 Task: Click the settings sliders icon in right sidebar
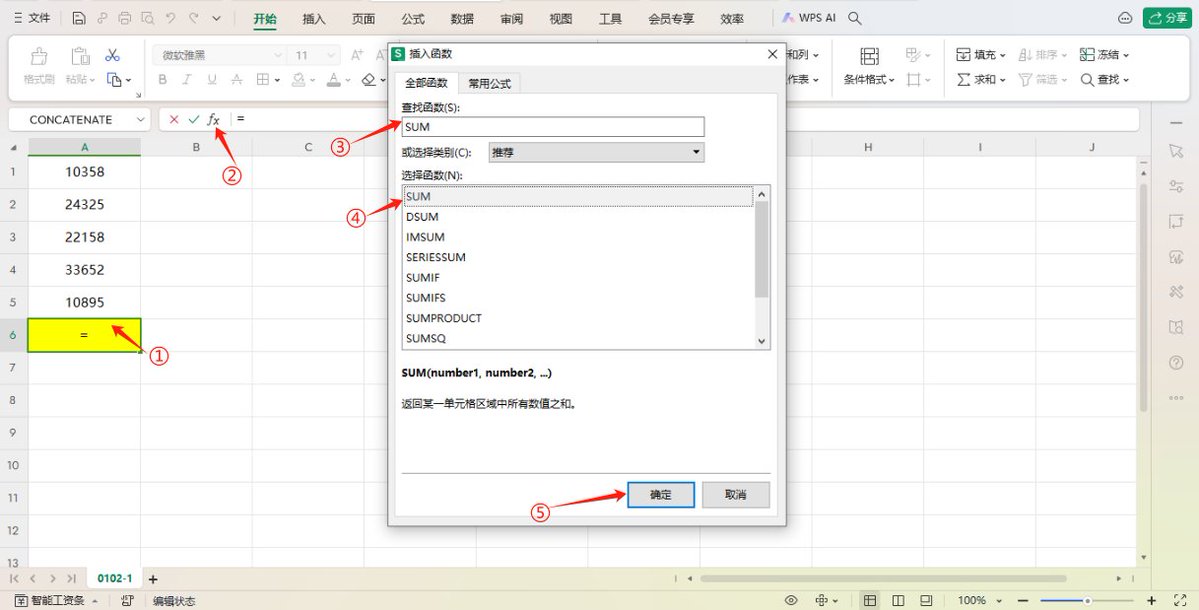pos(1176,186)
